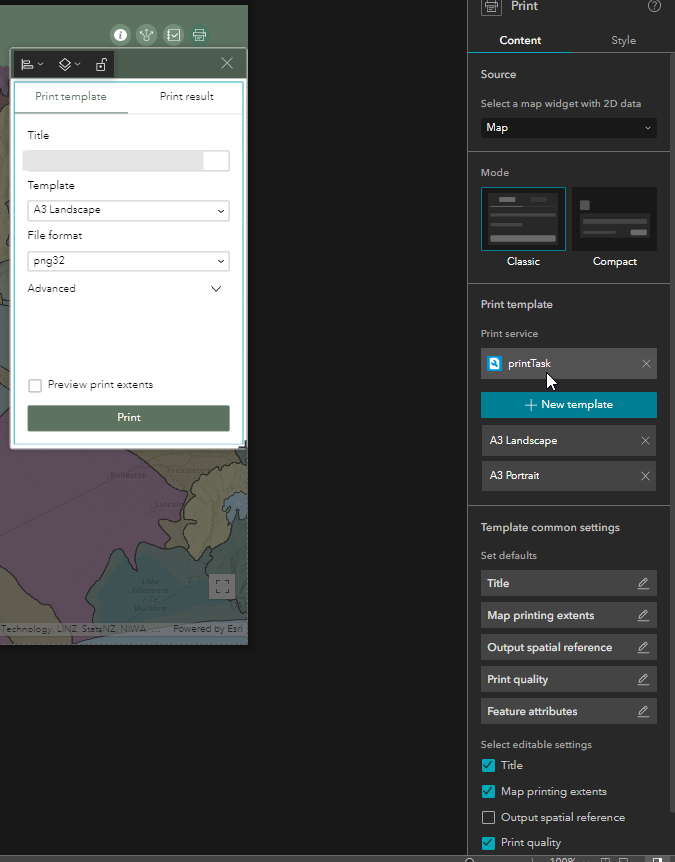Open the arrange layers dropdown in widget toolbar

(x=69, y=64)
